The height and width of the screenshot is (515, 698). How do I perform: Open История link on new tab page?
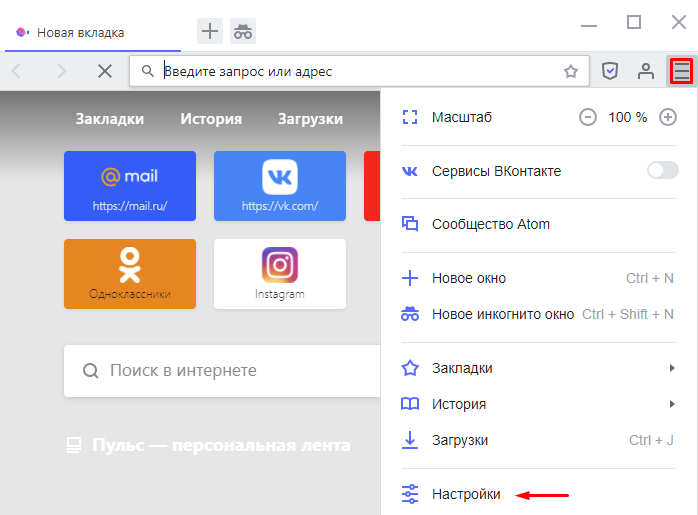point(211,119)
